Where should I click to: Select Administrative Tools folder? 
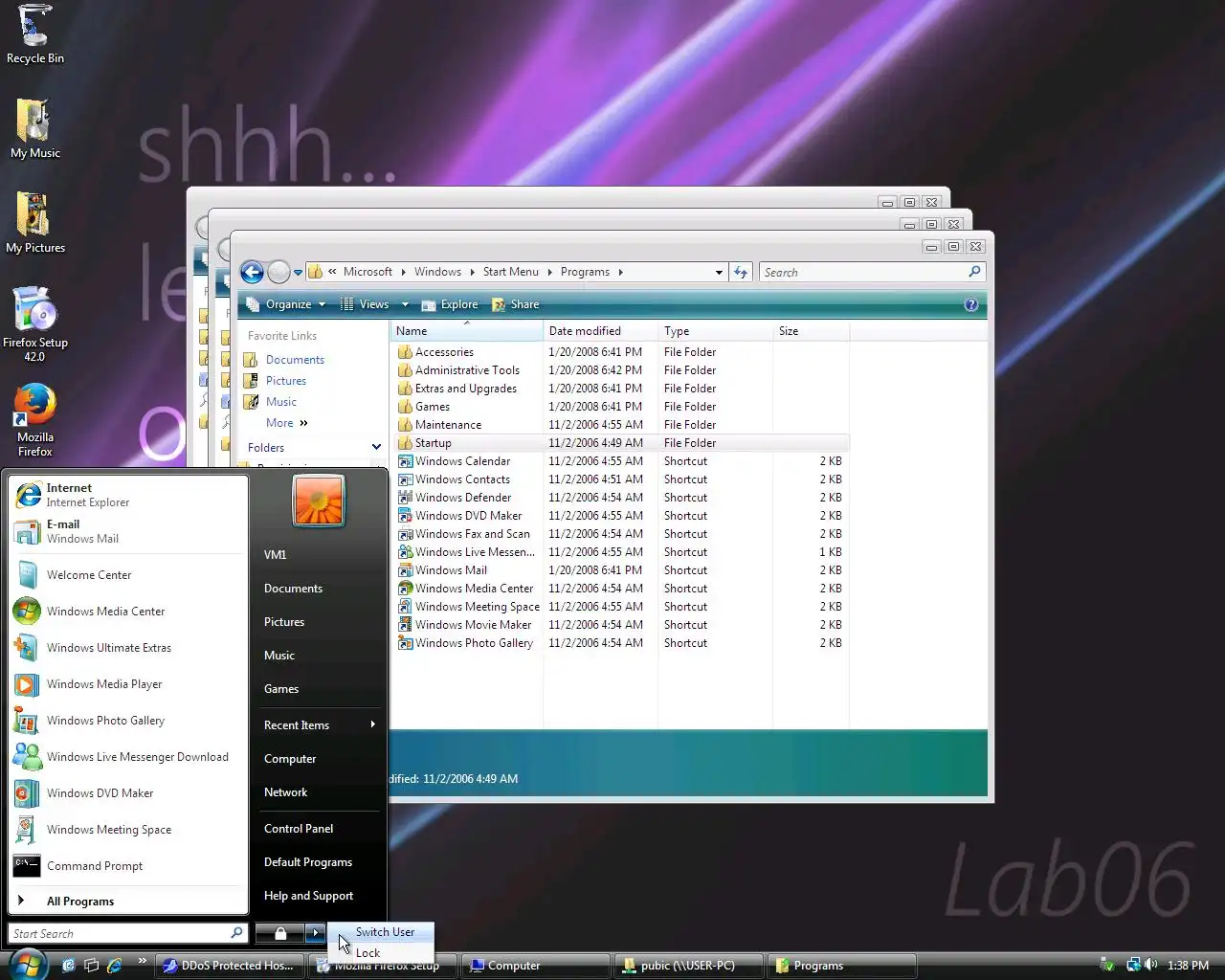467,370
